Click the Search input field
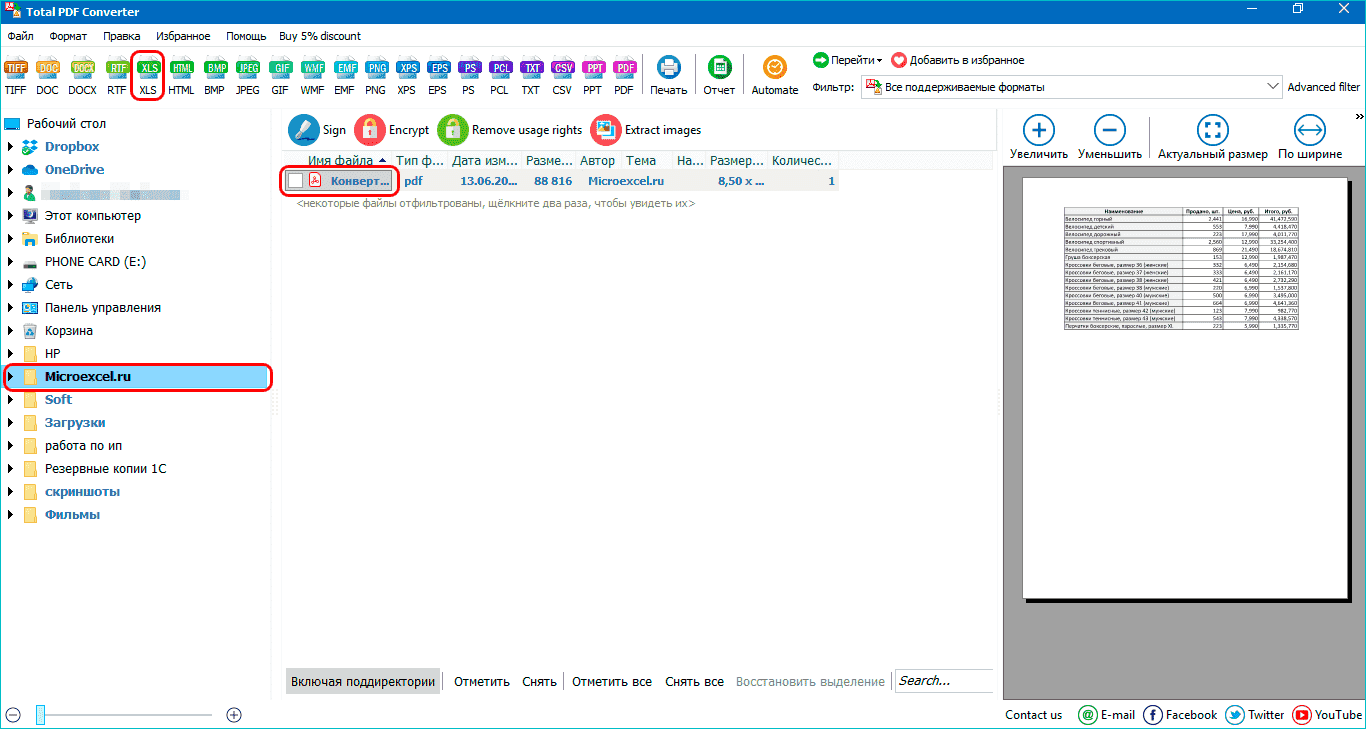The width and height of the screenshot is (1366, 729). 943,681
